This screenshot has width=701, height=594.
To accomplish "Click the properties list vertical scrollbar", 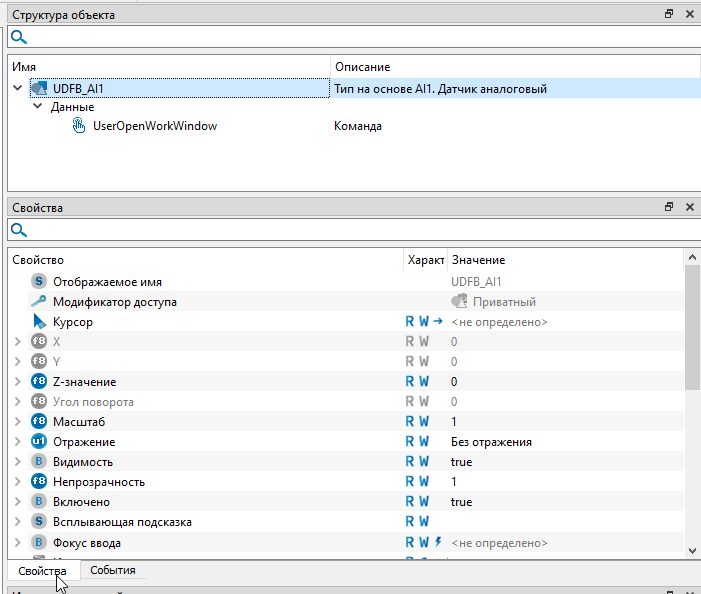I will coord(692,330).
